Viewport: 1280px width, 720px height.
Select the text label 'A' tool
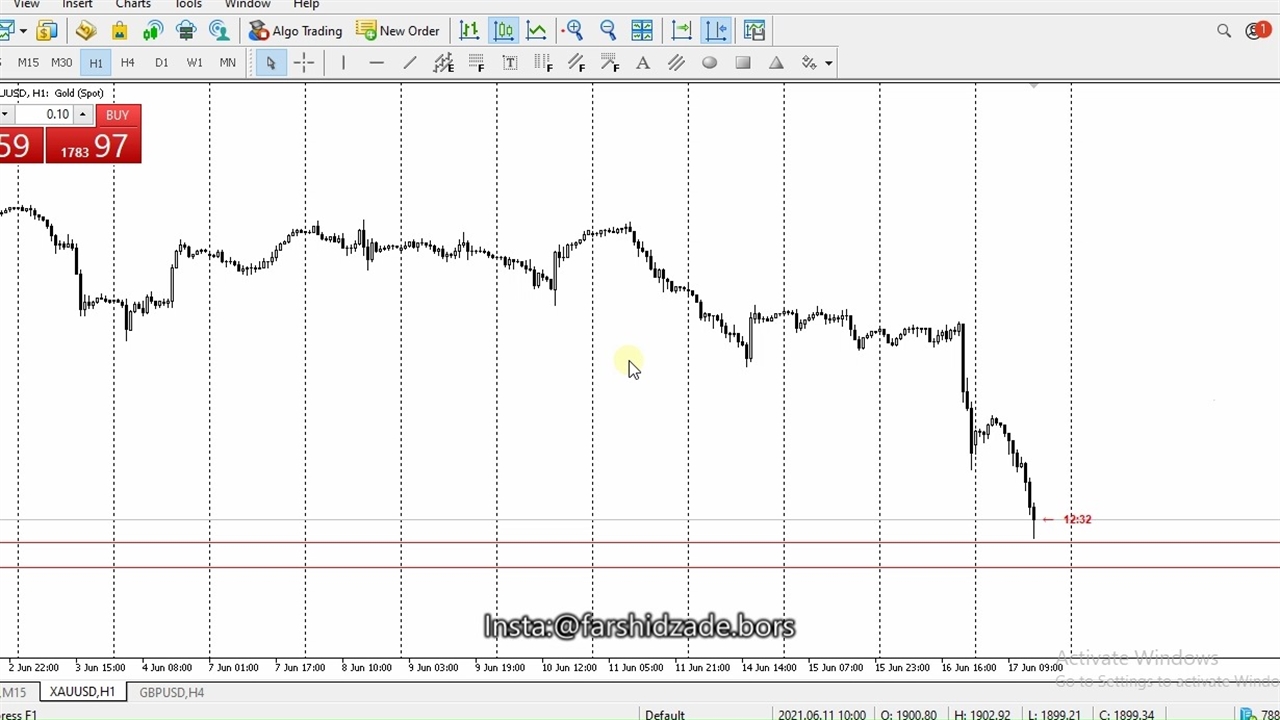[643, 63]
